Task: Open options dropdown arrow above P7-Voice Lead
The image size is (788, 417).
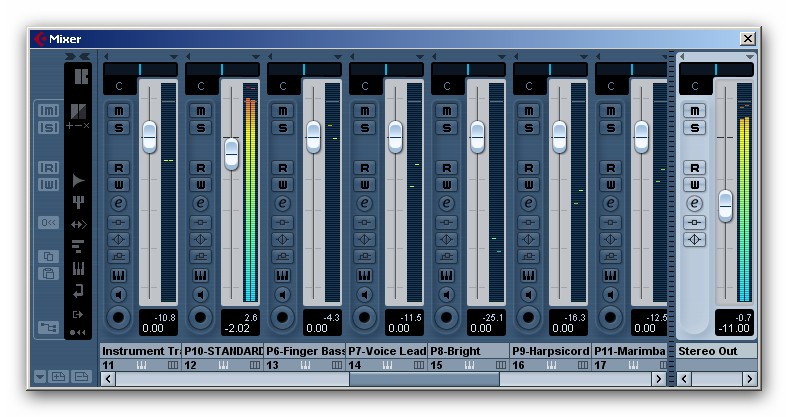Action: pyautogui.click(x=419, y=57)
